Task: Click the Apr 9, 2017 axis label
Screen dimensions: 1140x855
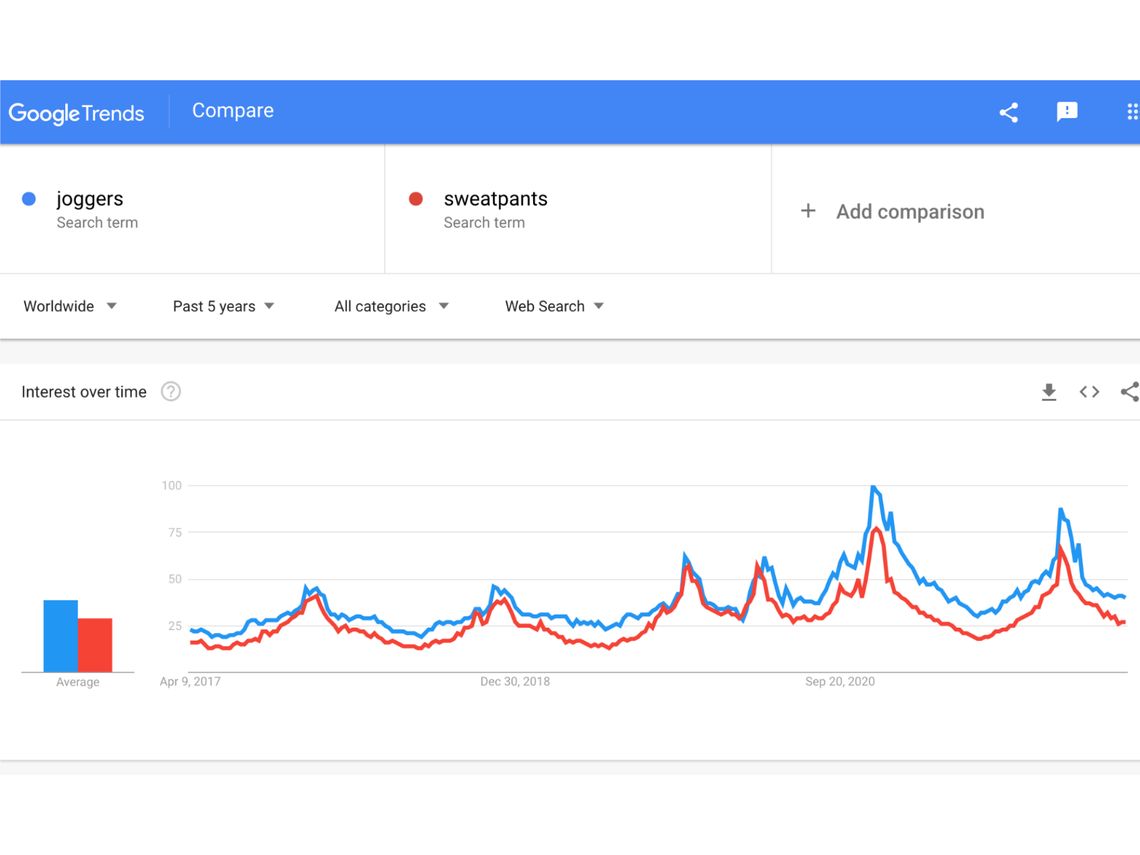Action: 190,681
